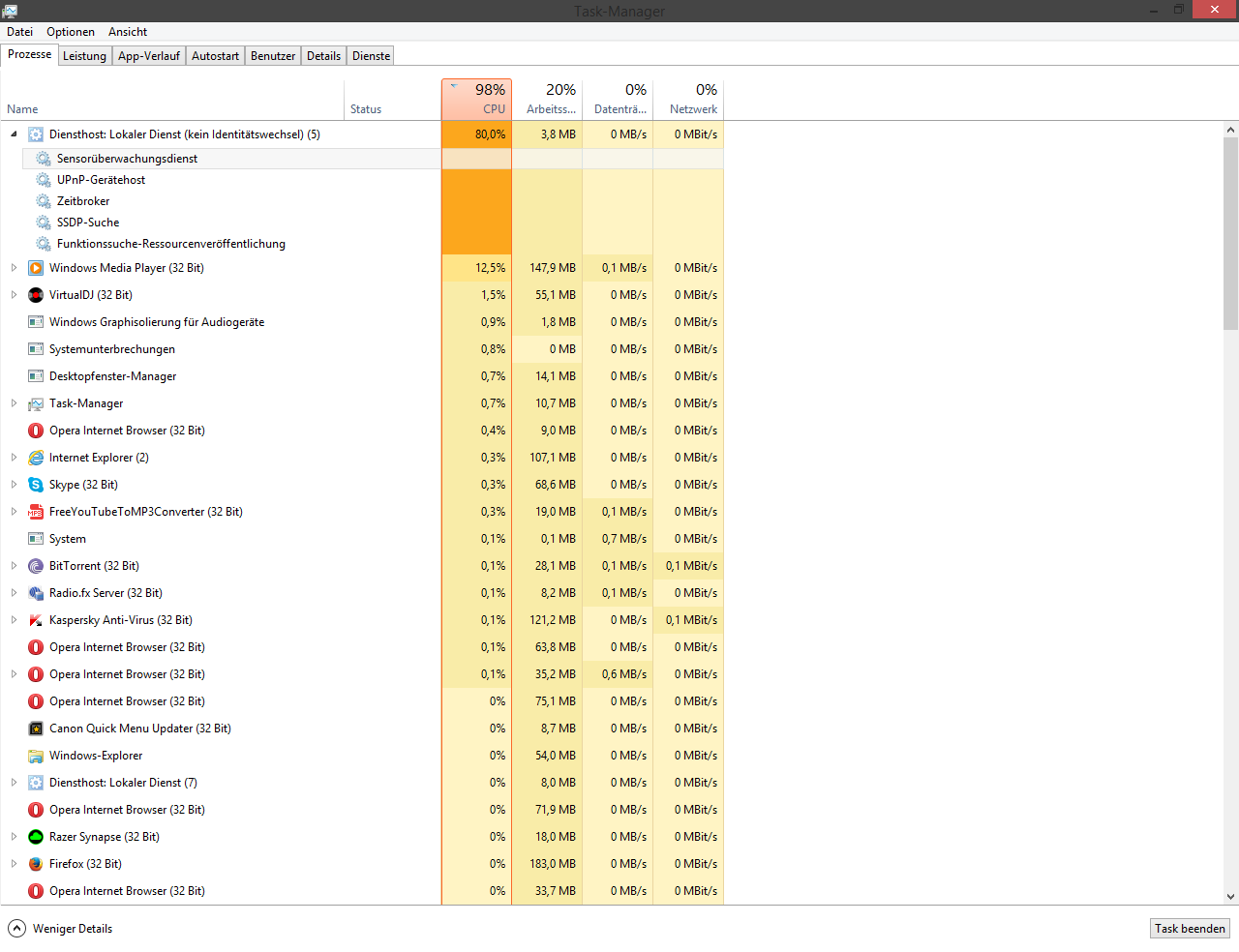Sort by the Datenträger column header

pyautogui.click(x=618, y=100)
